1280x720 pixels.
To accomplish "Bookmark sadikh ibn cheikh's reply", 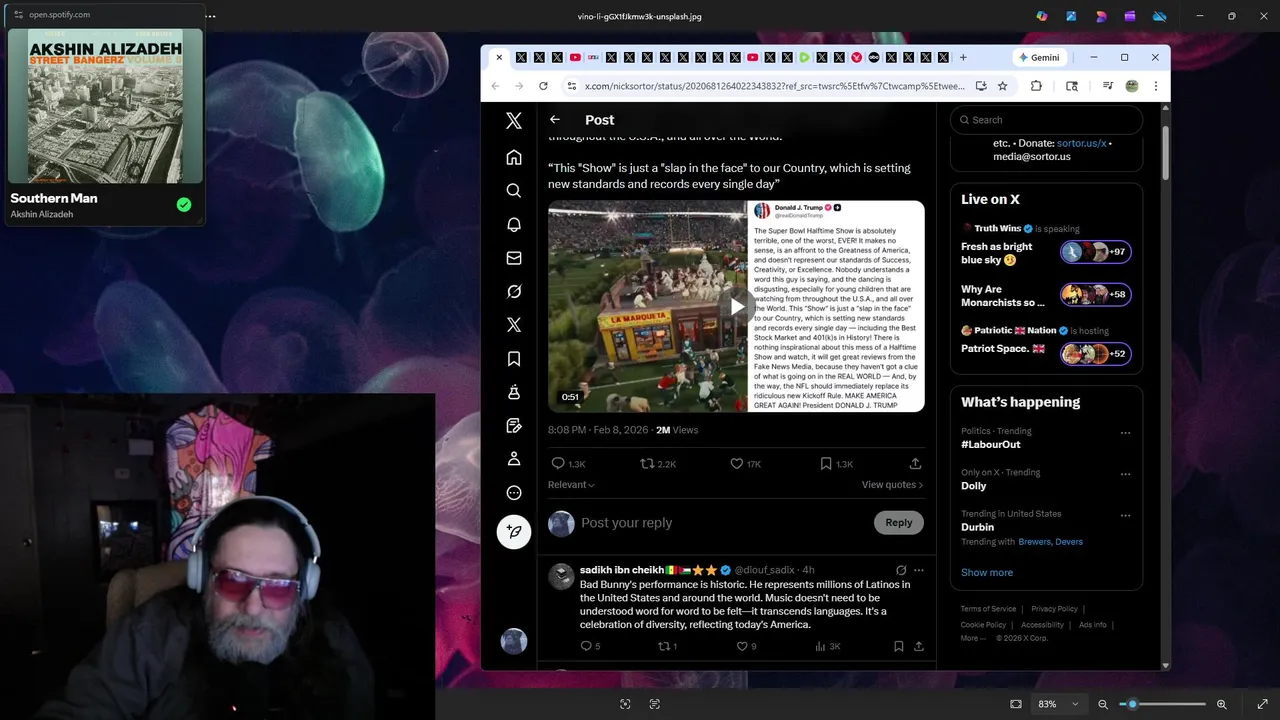I will pyautogui.click(x=898, y=646).
